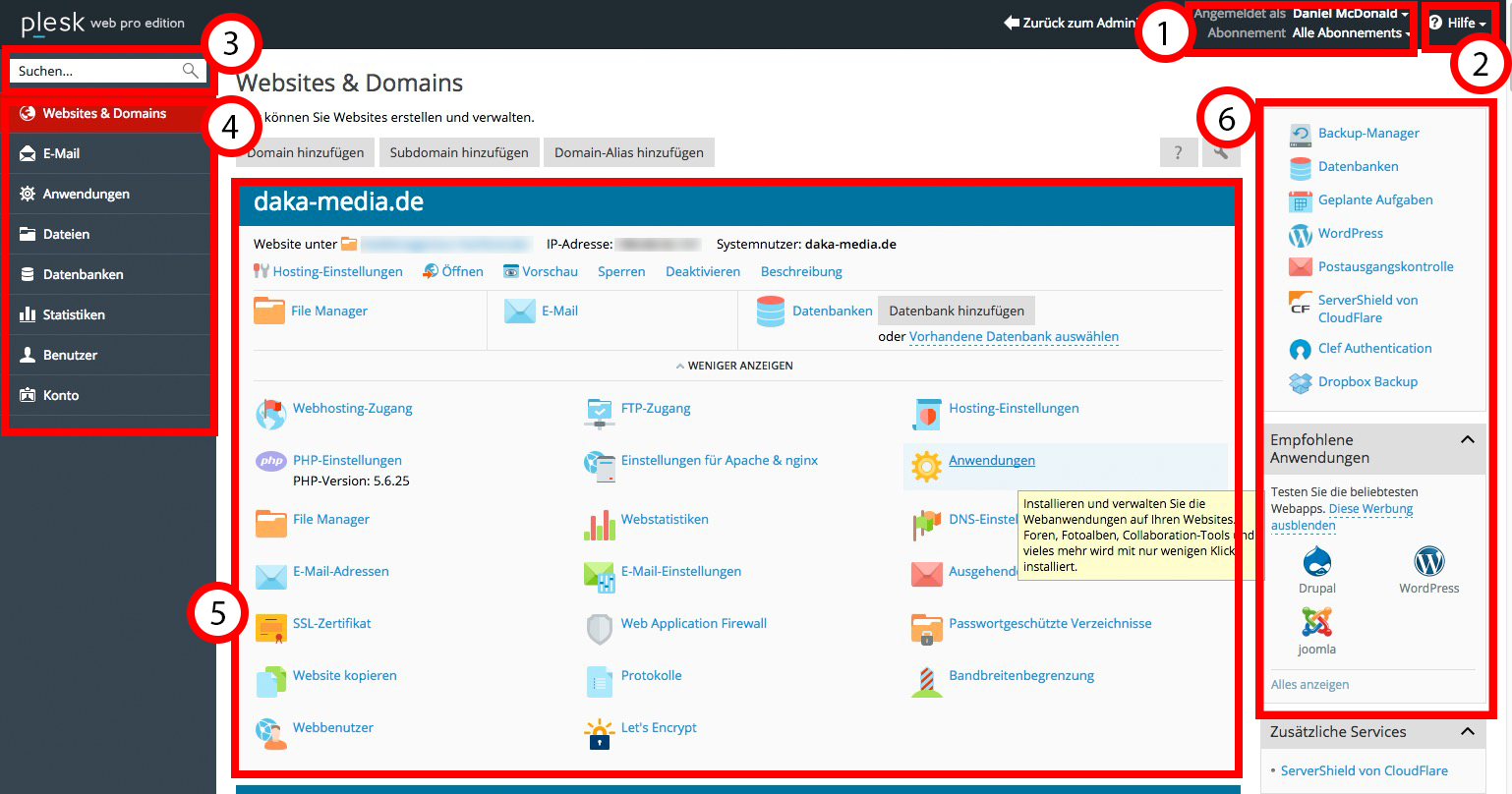The image size is (1512, 794).
Task: Open PHP-Einstellungen via the php icon
Action: click(270, 461)
